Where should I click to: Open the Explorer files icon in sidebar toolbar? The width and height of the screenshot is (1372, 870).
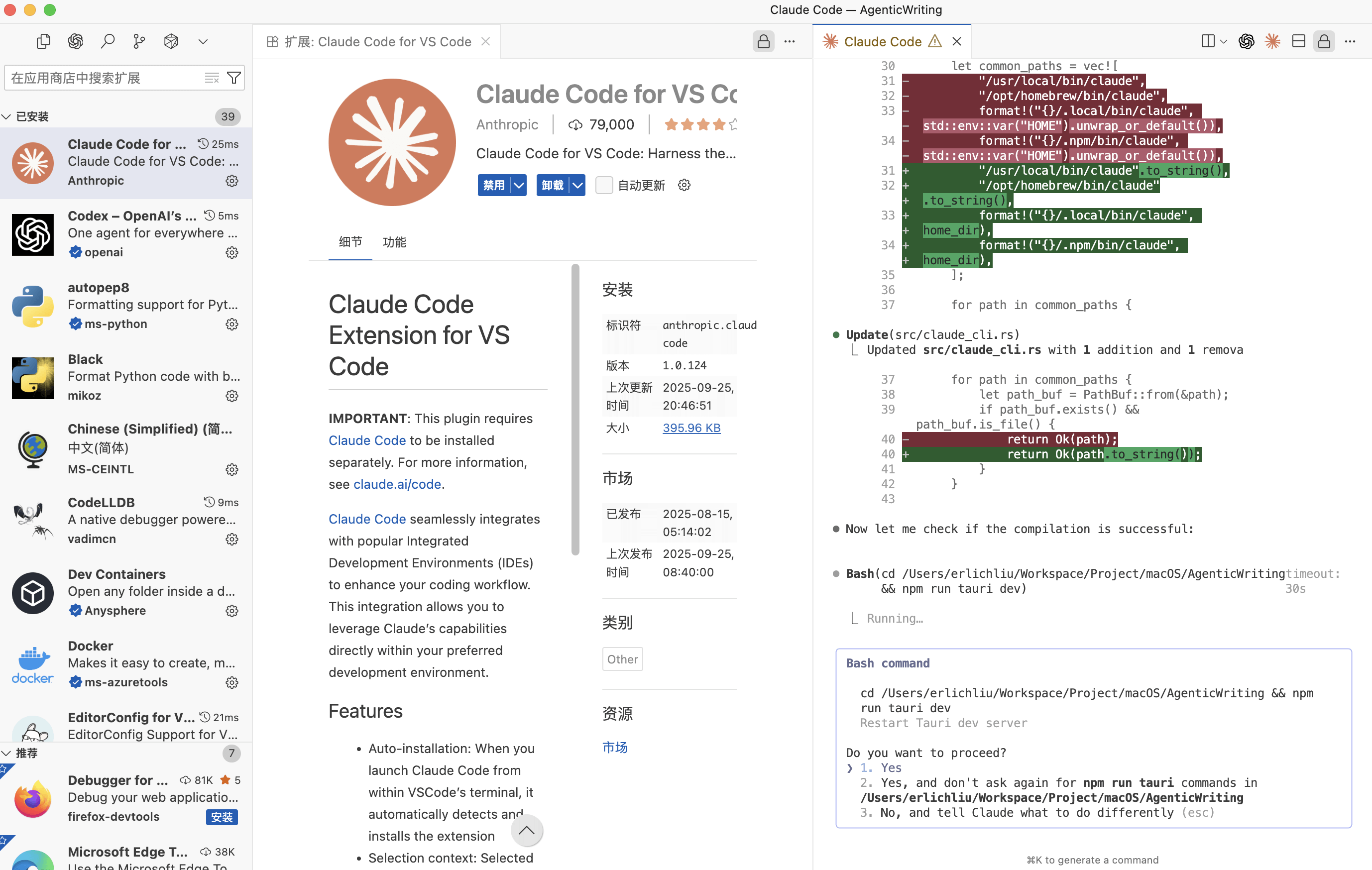point(43,42)
